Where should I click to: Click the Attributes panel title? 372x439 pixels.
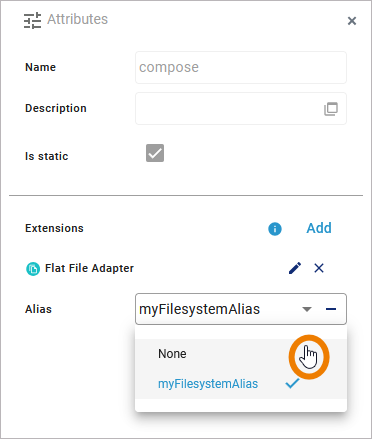click(x=78, y=19)
